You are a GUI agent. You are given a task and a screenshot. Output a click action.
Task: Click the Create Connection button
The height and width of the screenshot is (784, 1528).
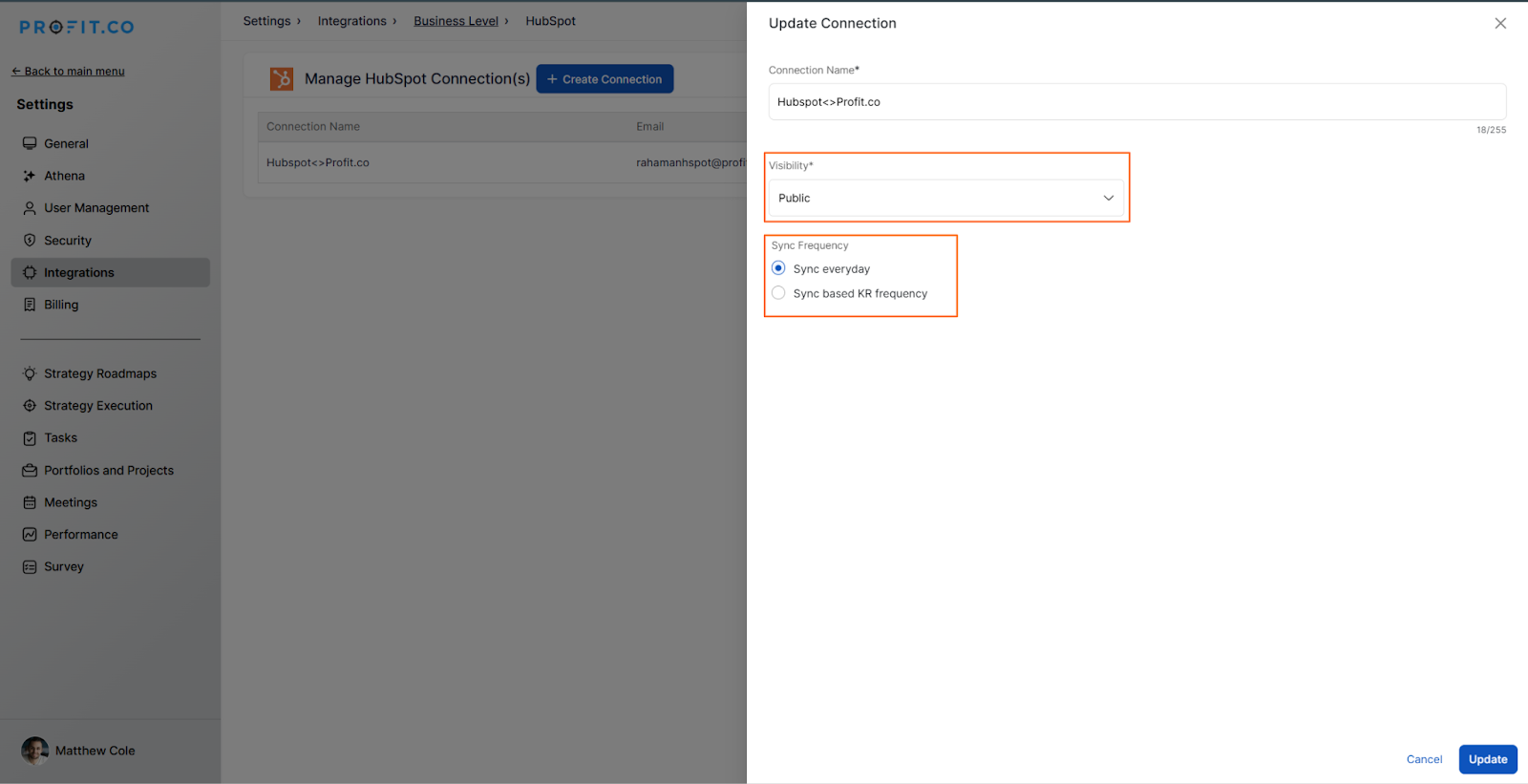(605, 79)
